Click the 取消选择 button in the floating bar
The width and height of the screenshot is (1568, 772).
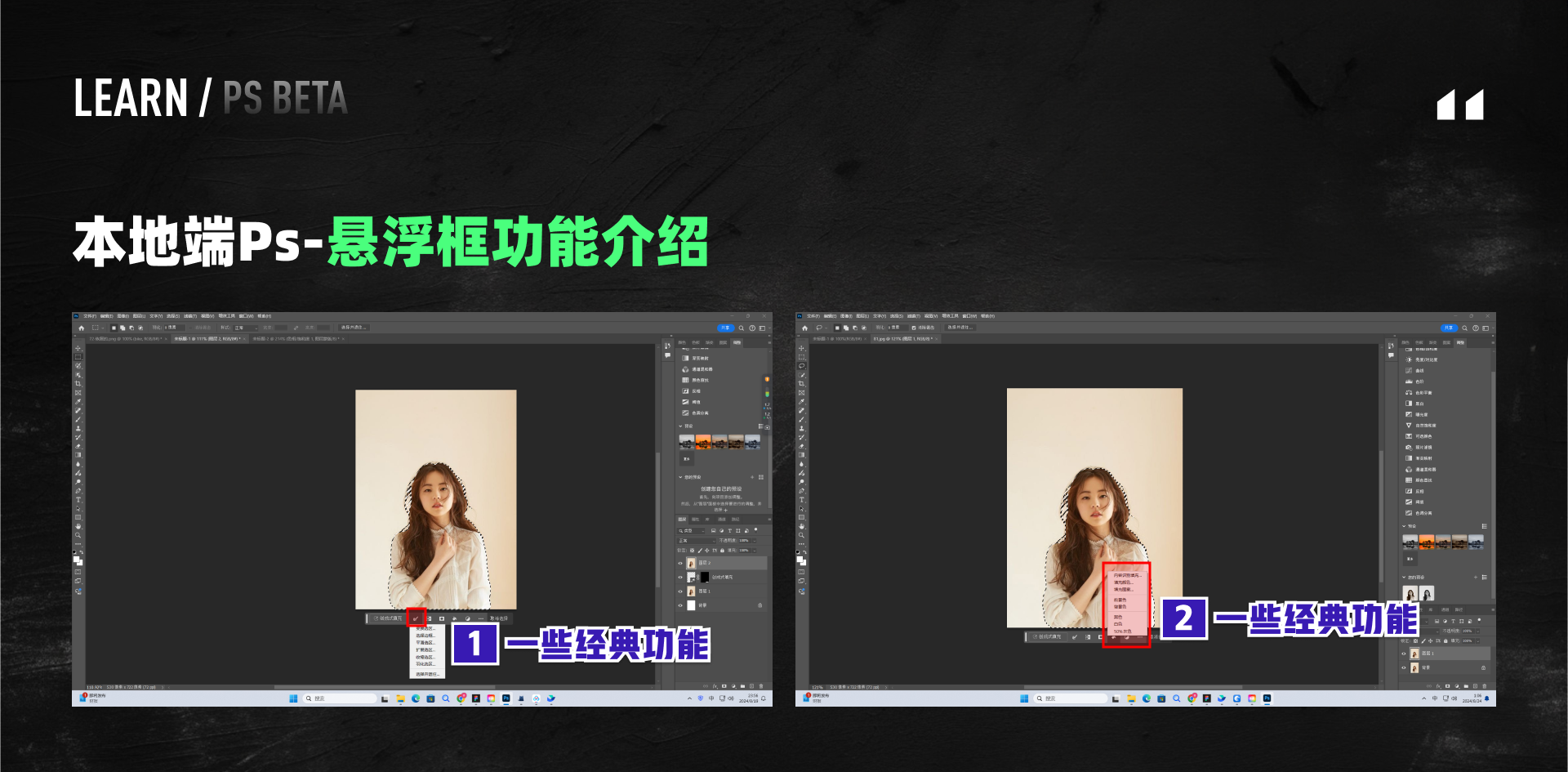(498, 618)
